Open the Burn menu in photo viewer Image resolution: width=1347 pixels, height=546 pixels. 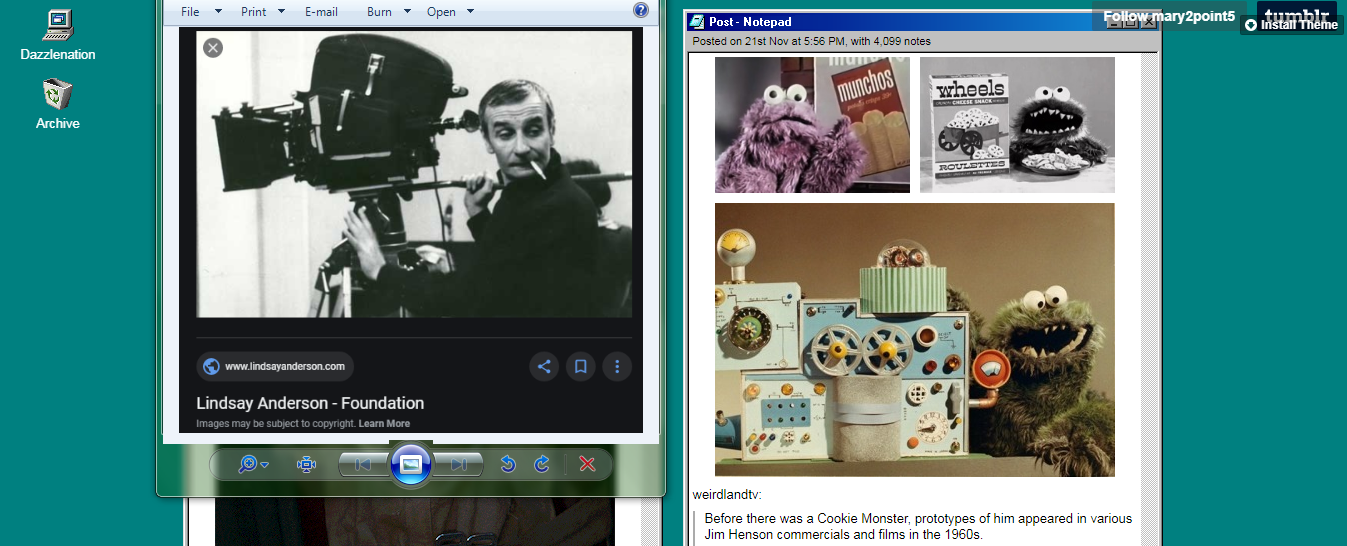(379, 12)
